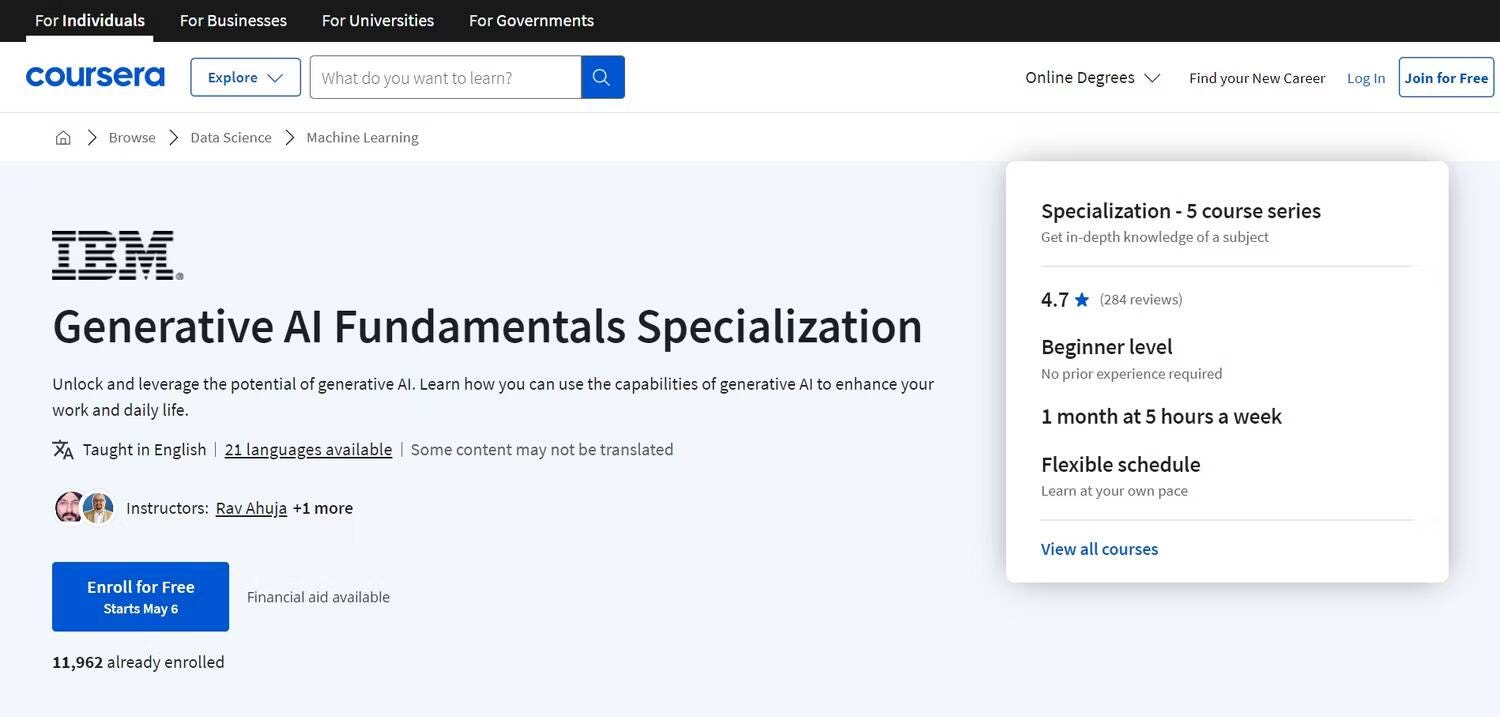
Task: Click the 'Generative AI Fundamentals Specialization' title
Action: pos(487,327)
